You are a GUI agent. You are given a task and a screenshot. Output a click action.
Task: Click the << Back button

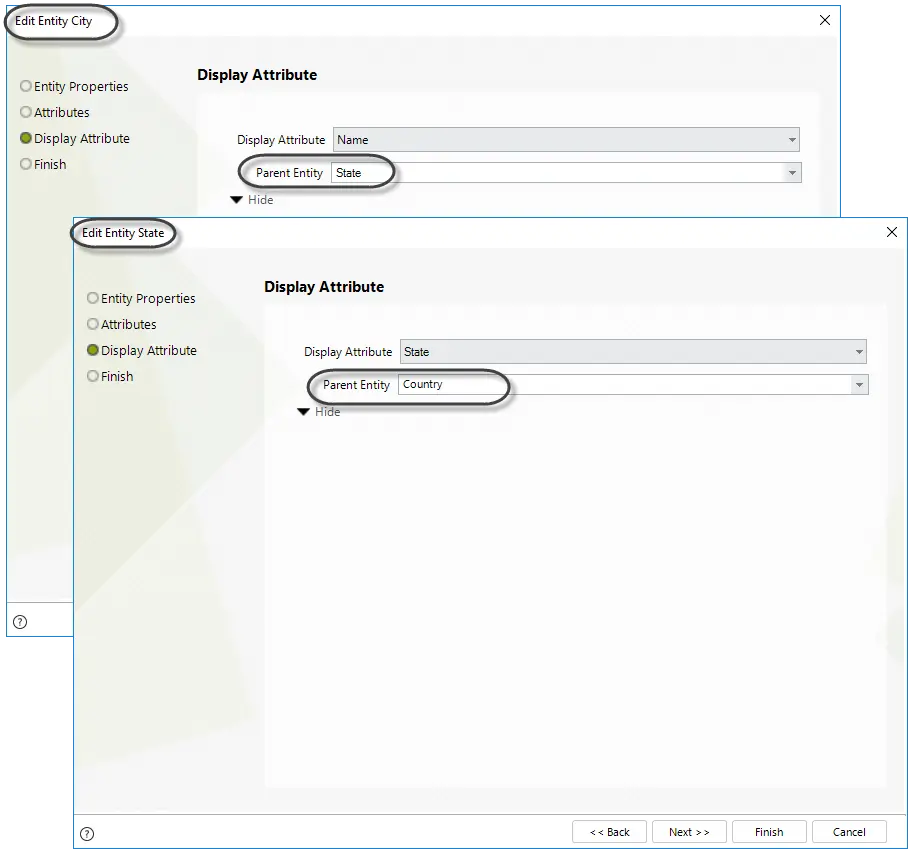click(x=609, y=832)
